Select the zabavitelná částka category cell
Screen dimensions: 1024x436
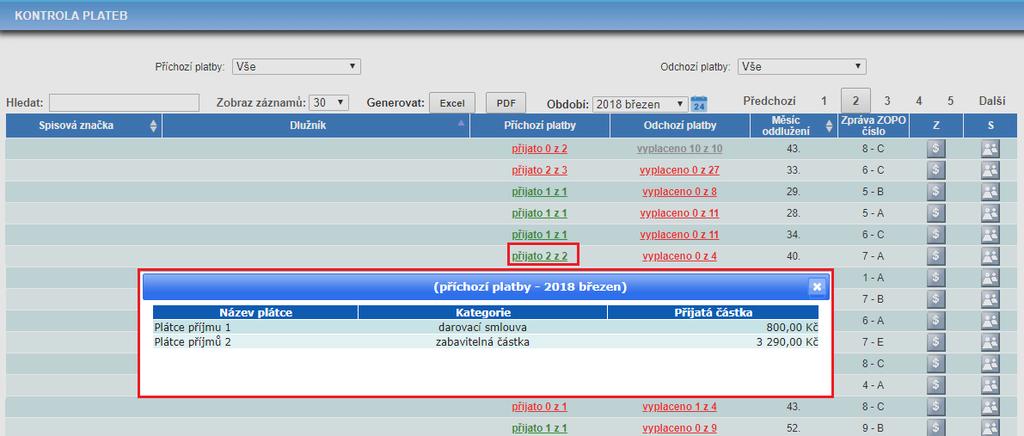(x=483, y=342)
